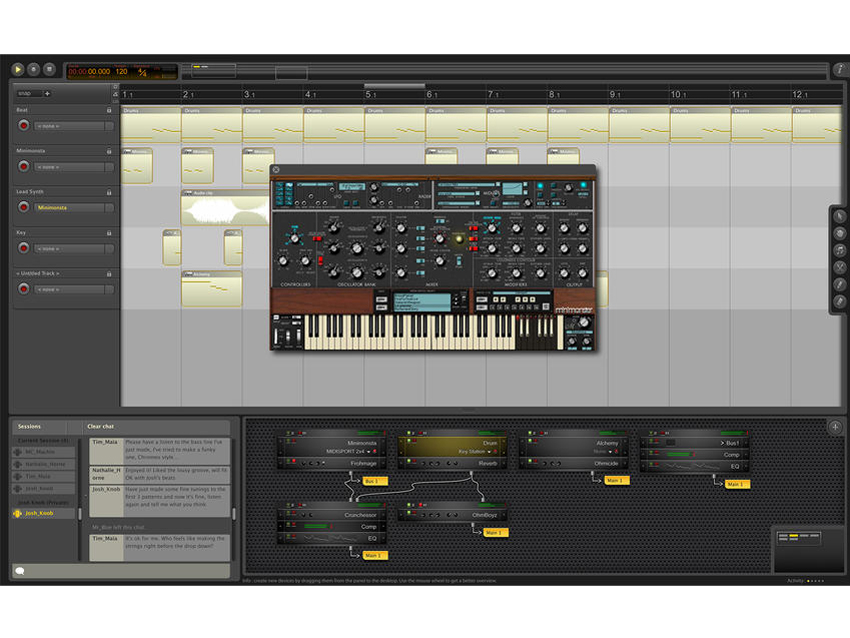Click the chat panel vertical scrollbar handle
Image resolution: width=850 pixels, height=638 pixels.
(x=234, y=513)
